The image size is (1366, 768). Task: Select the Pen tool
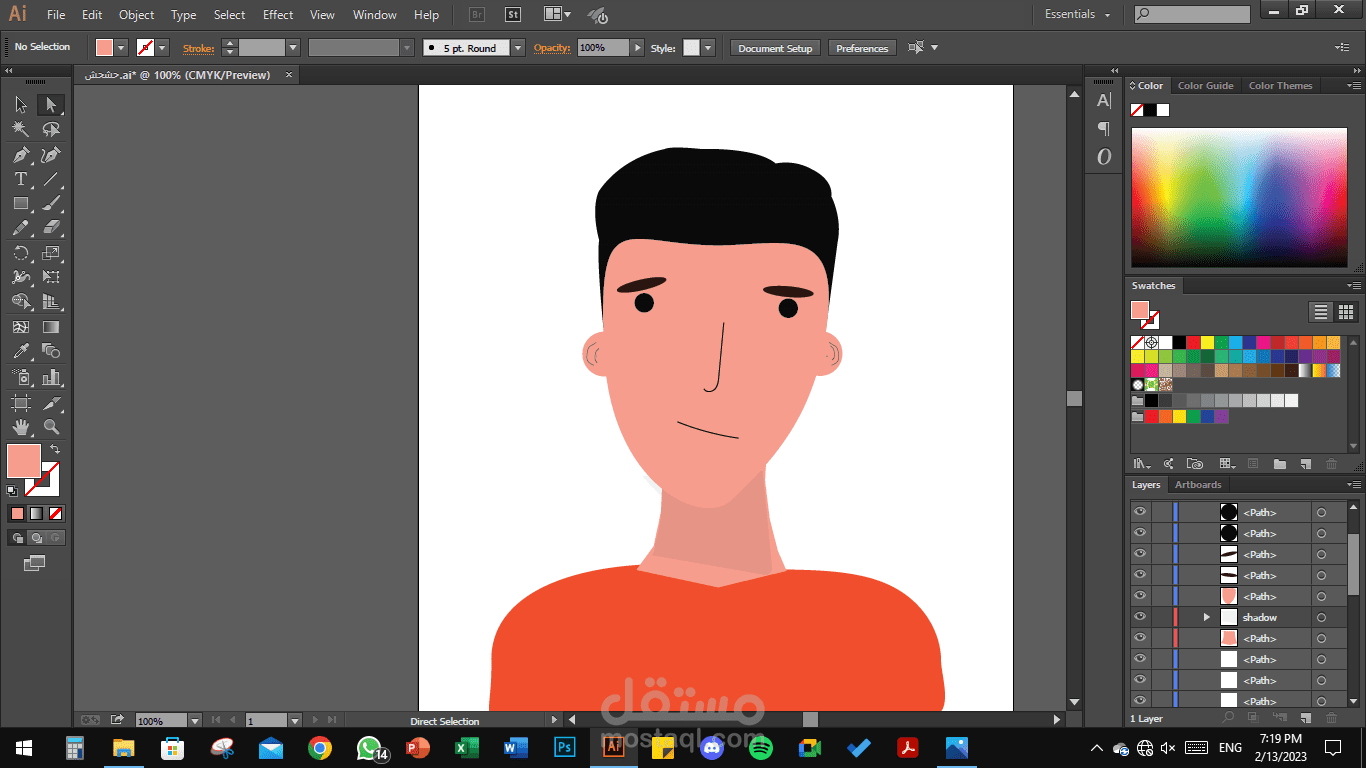point(20,155)
